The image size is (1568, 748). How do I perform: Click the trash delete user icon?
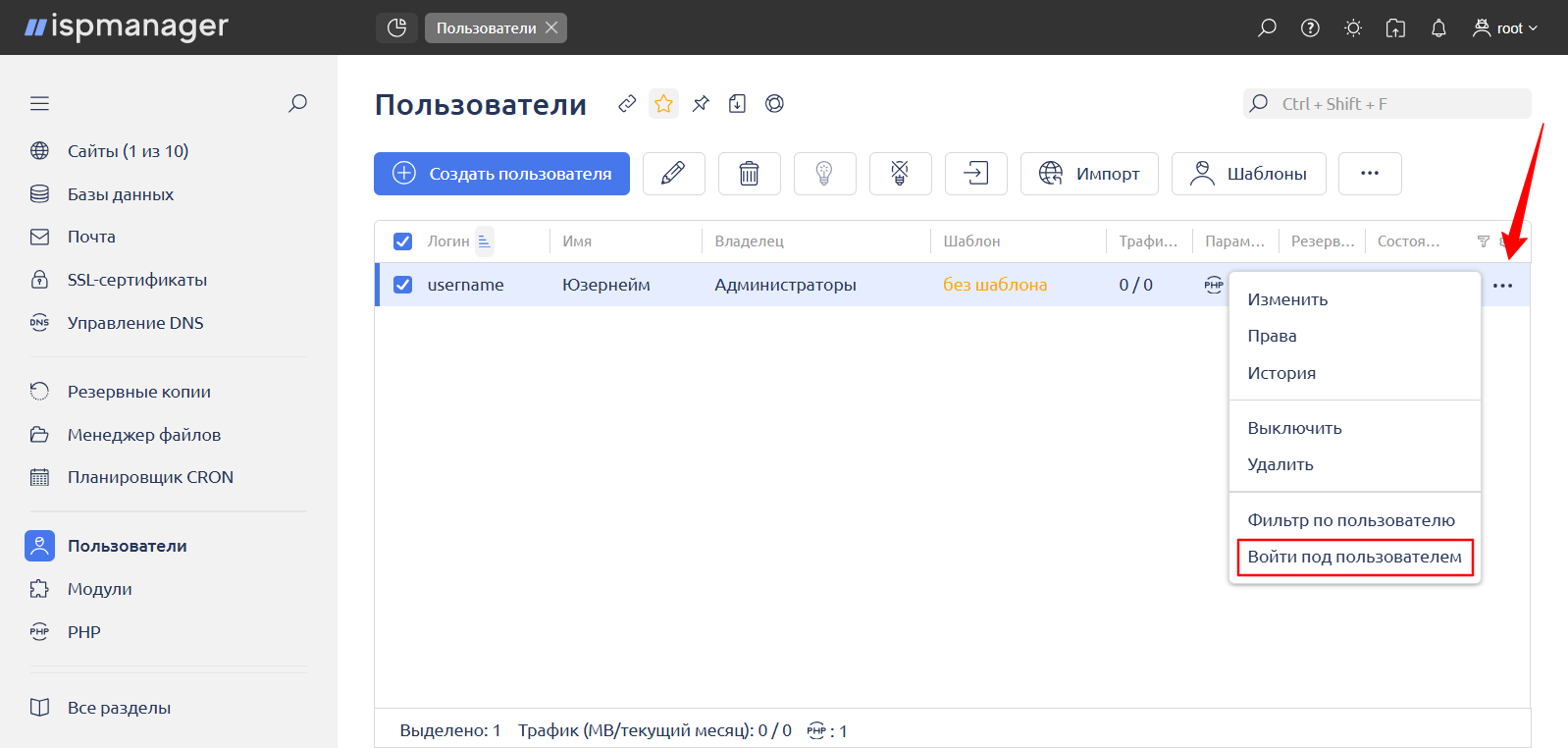[749, 174]
